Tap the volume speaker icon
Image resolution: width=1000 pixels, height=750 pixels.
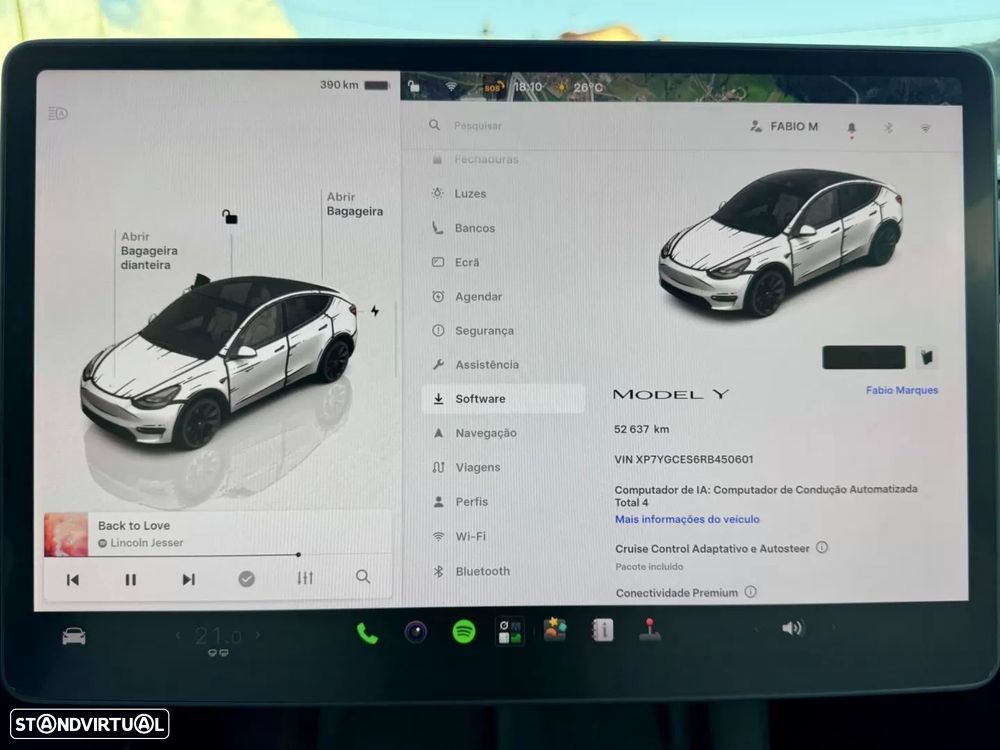pyautogui.click(x=792, y=628)
